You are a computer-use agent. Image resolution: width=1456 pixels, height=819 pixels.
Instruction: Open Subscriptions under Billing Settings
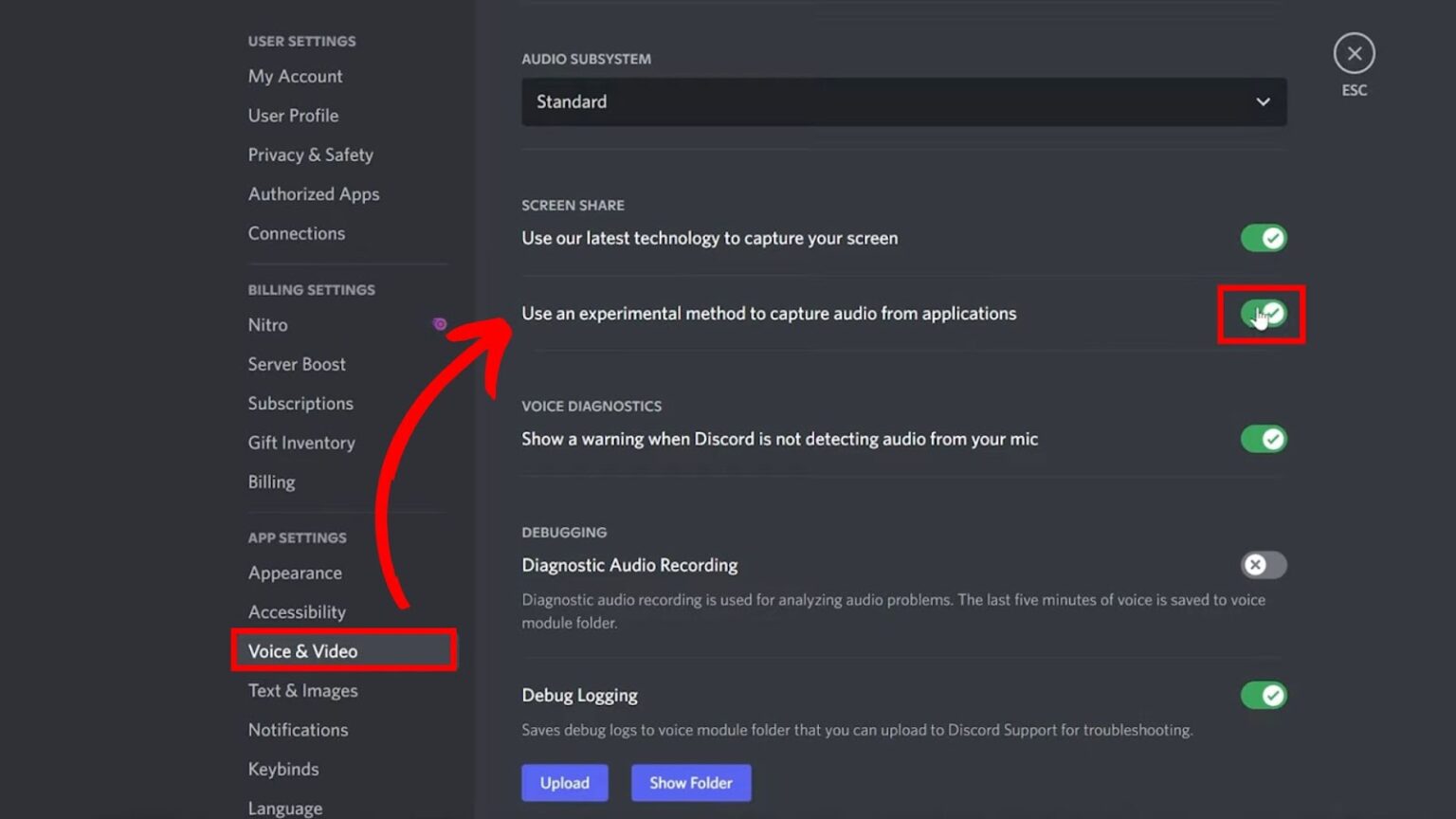click(300, 403)
